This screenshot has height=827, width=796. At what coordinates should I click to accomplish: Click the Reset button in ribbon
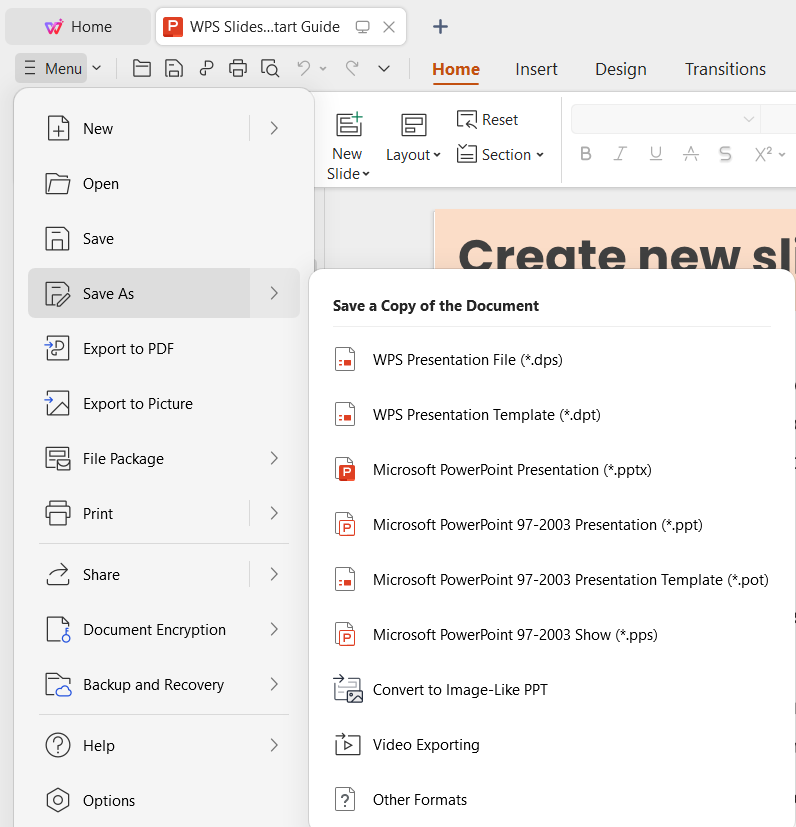488,120
